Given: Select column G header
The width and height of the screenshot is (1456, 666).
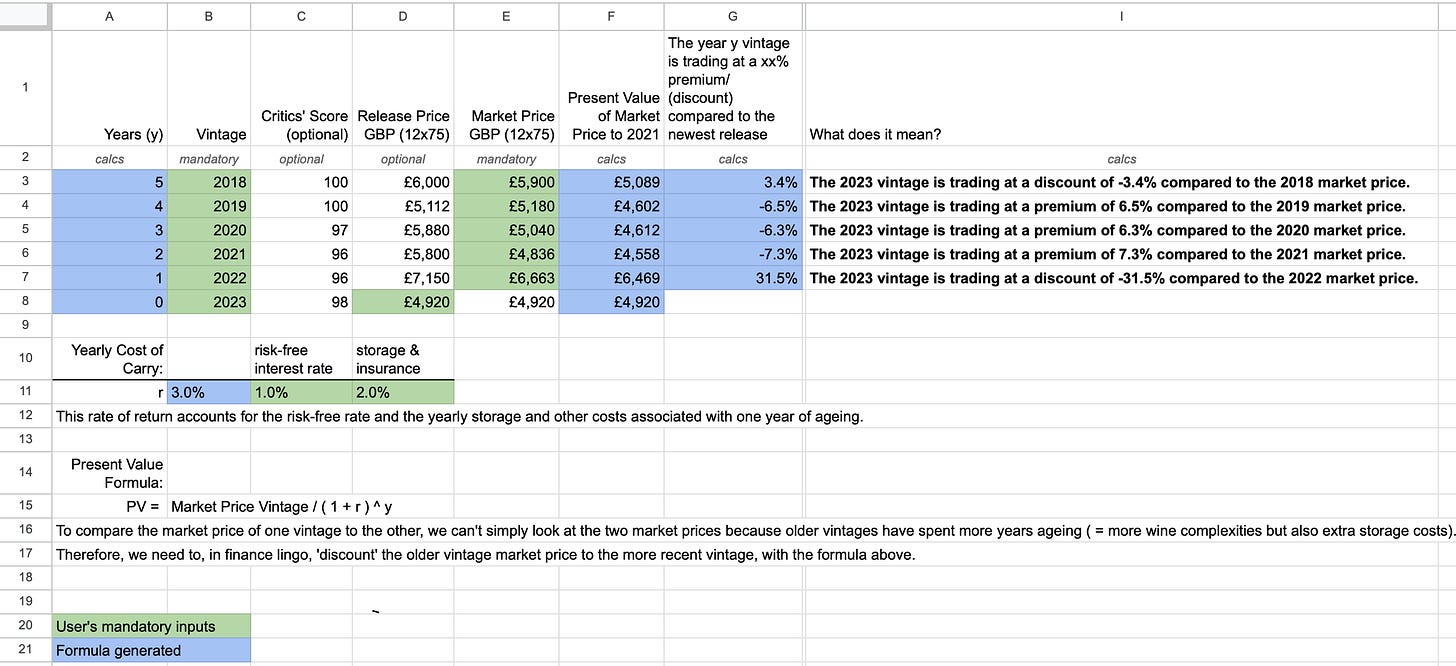Looking at the screenshot, I should [733, 16].
